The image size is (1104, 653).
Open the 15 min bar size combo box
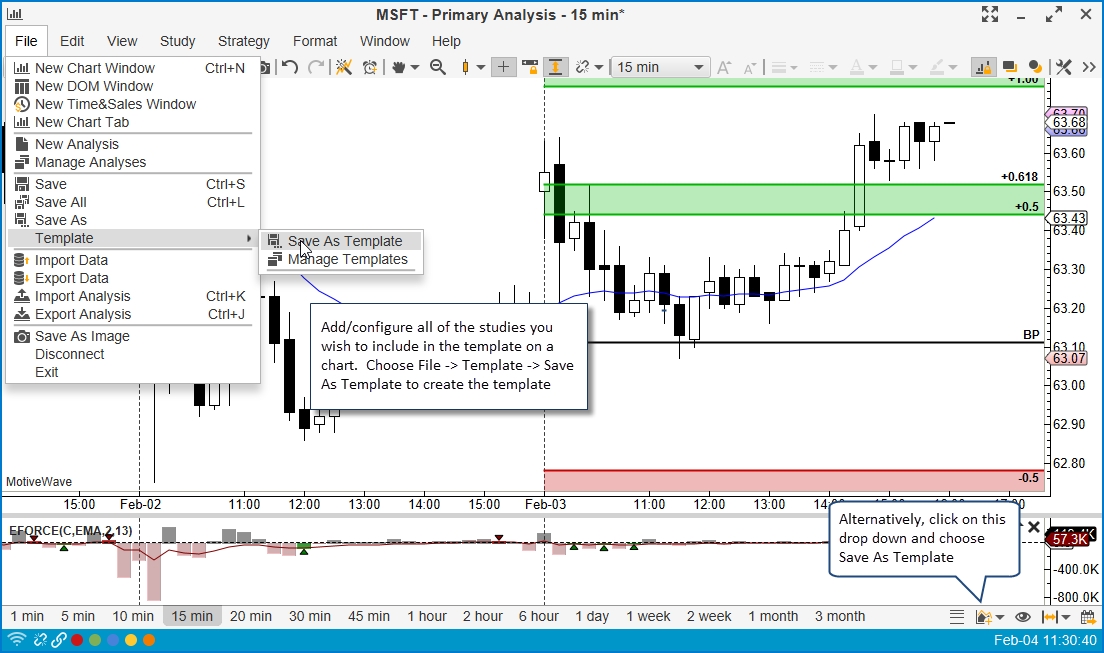click(x=660, y=67)
